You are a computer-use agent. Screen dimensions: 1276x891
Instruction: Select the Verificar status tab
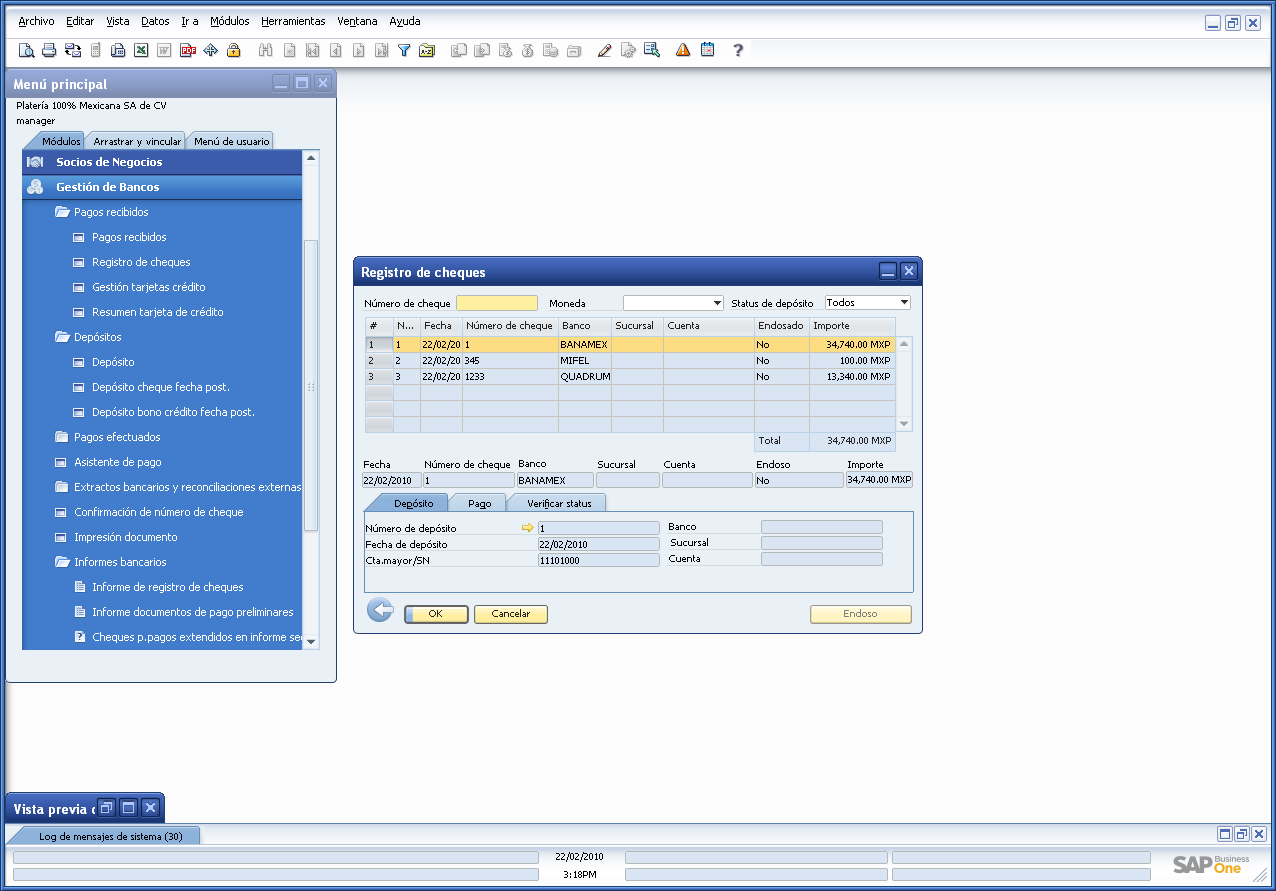pos(556,503)
